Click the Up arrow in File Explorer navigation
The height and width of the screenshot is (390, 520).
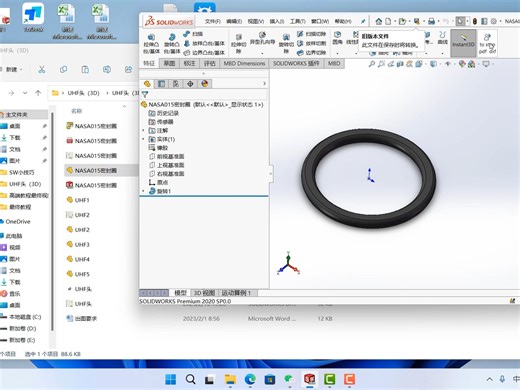pyautogui.click(x=38, y=93)
